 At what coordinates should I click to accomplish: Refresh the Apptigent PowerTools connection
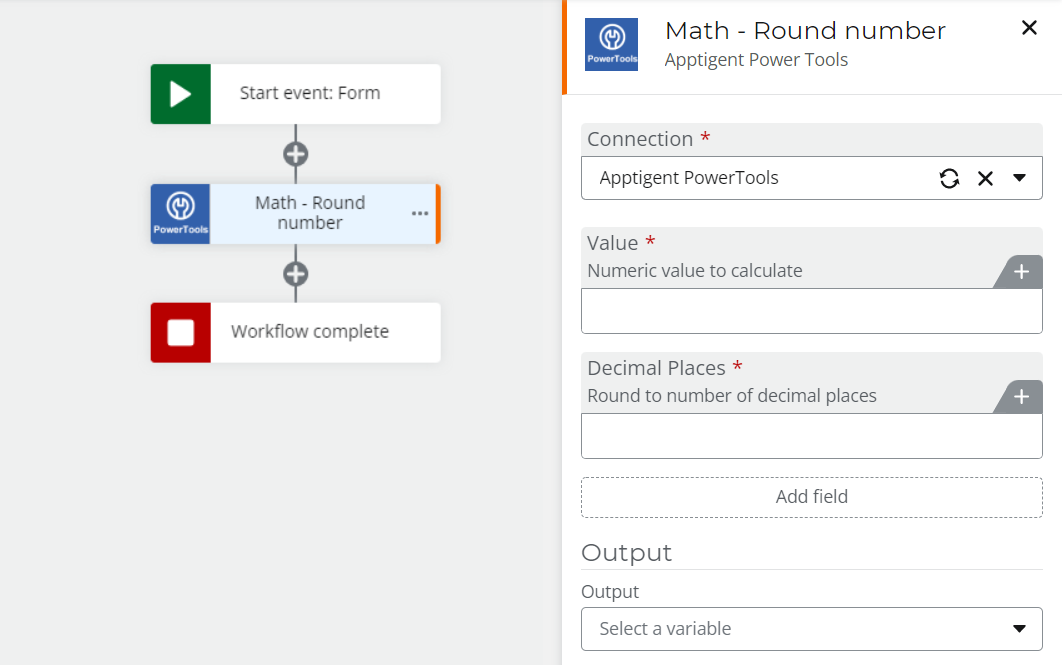(949, 178)
